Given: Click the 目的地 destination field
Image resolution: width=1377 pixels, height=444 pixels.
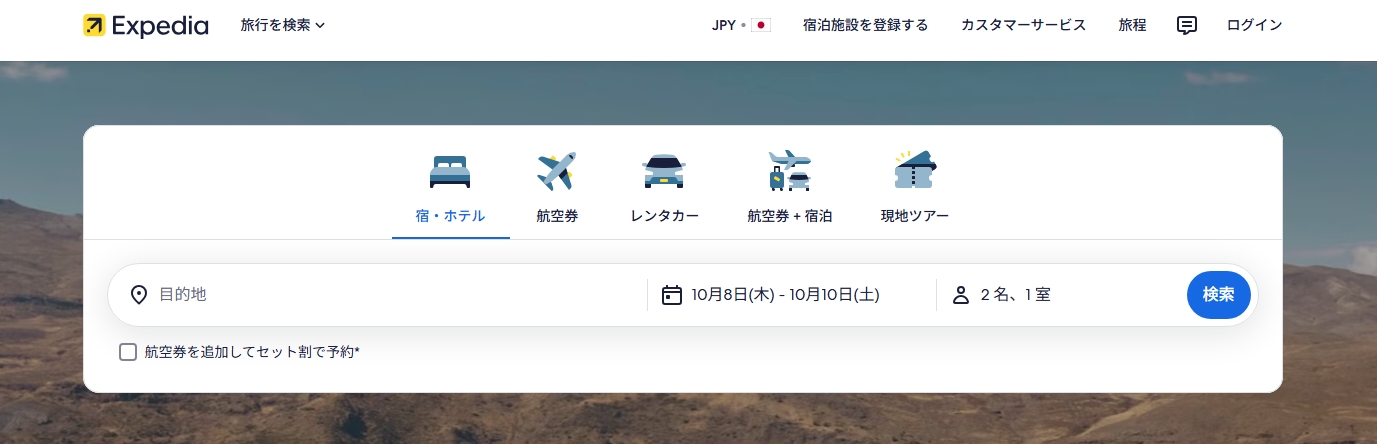Looking at the screenshot, I should tap(378, 295).
